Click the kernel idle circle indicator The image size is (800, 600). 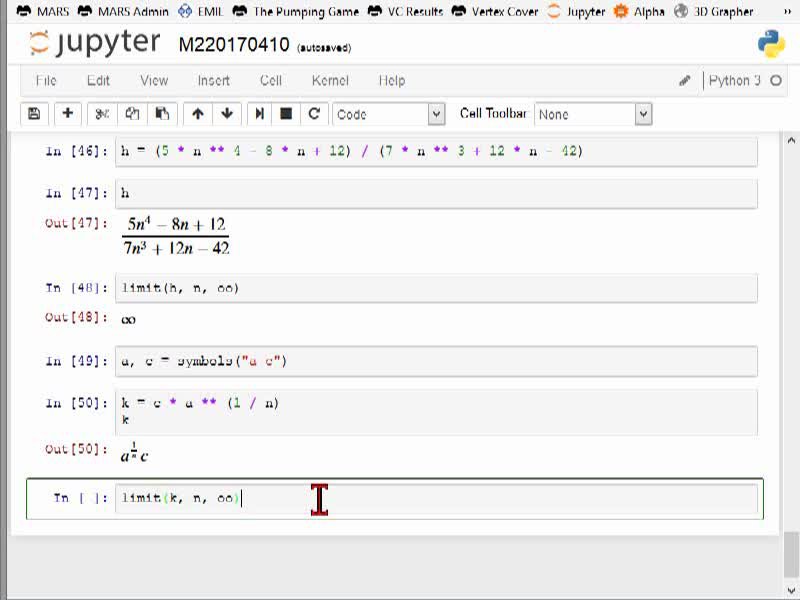(x=776, y=81)
